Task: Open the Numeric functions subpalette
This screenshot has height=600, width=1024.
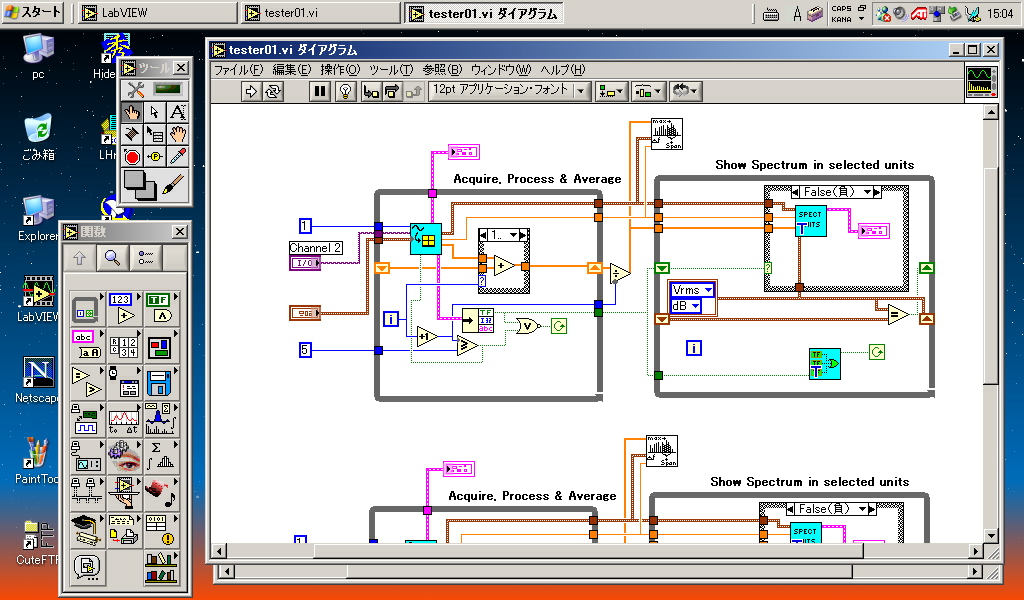Action: coord(123,308)
